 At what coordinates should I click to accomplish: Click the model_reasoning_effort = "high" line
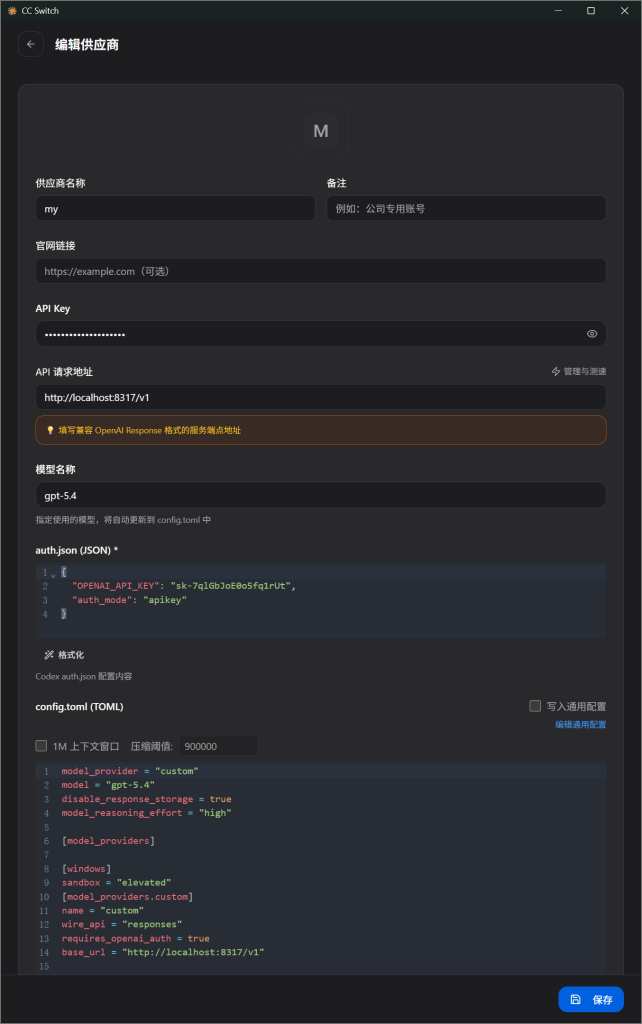click(146, 812)
